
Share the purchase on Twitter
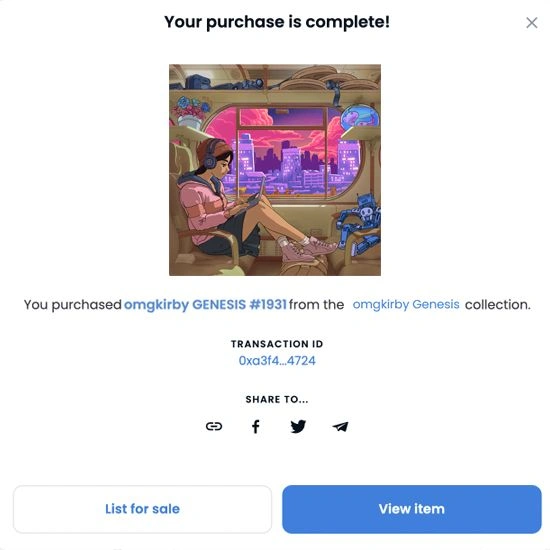[298, 427]
